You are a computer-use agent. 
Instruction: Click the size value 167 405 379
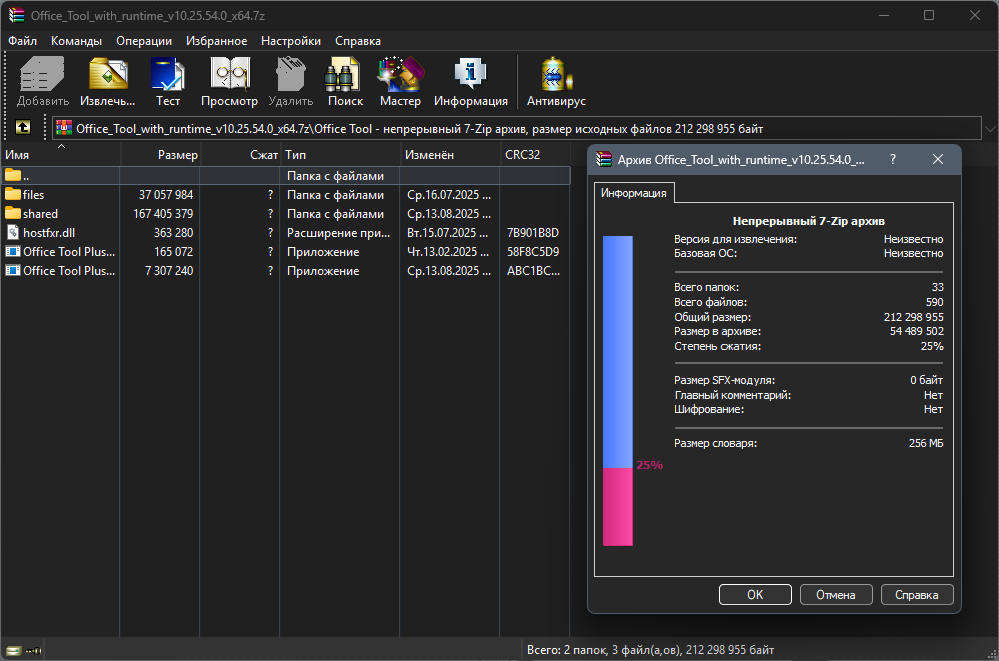tap(163, 214)
